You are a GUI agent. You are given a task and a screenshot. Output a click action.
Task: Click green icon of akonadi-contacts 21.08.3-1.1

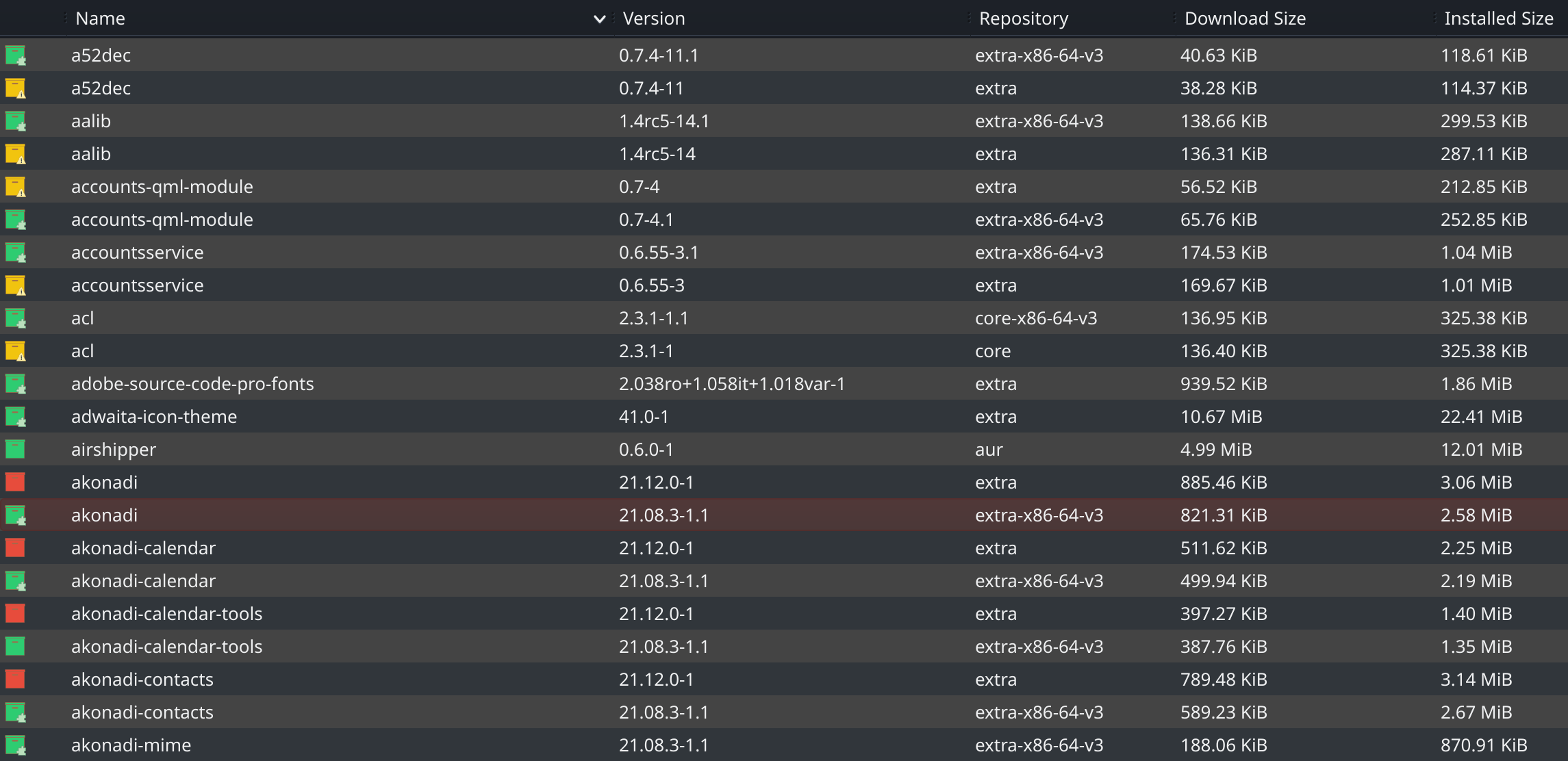click(x=16, y=712)
